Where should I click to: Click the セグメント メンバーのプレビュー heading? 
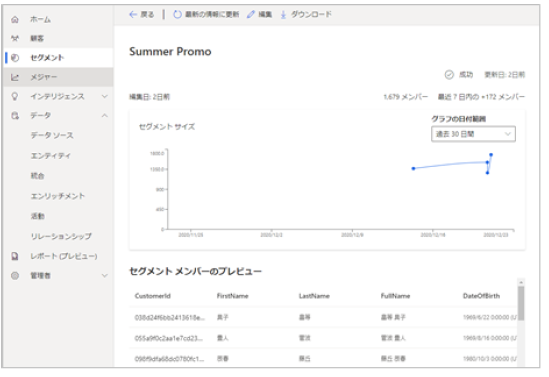coord(195,271)
